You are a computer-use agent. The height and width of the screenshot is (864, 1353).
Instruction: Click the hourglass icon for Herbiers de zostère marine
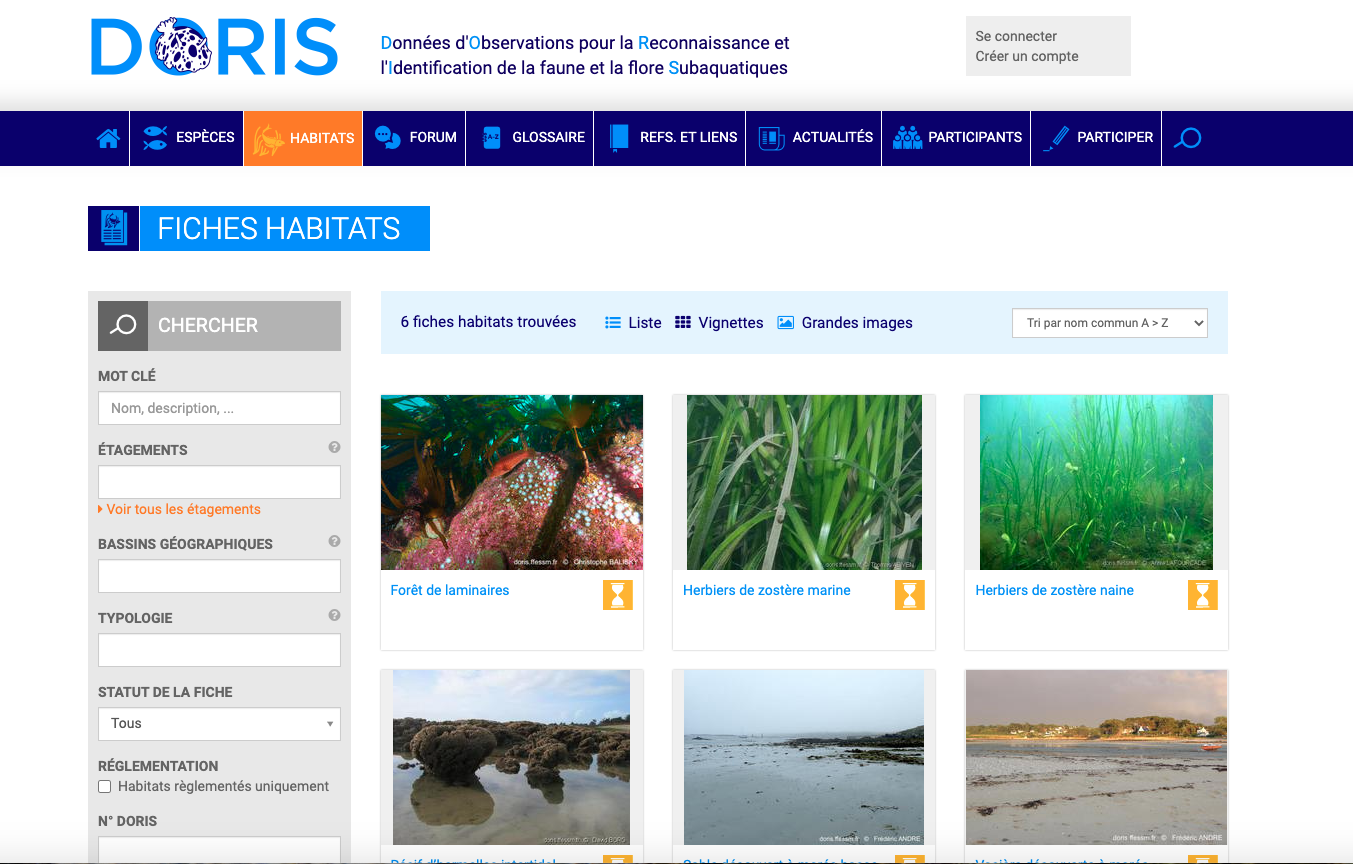[910, 595]
